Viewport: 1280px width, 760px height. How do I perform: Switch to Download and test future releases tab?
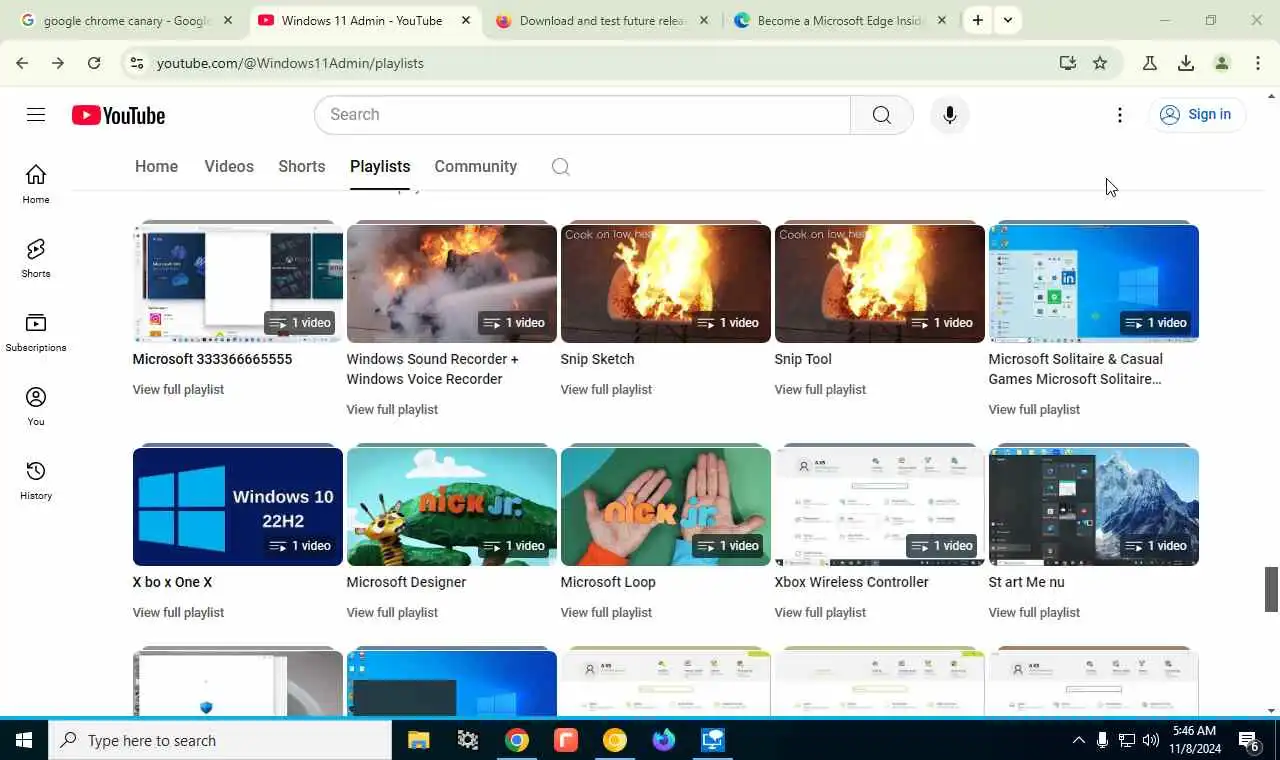coord(603,20)
